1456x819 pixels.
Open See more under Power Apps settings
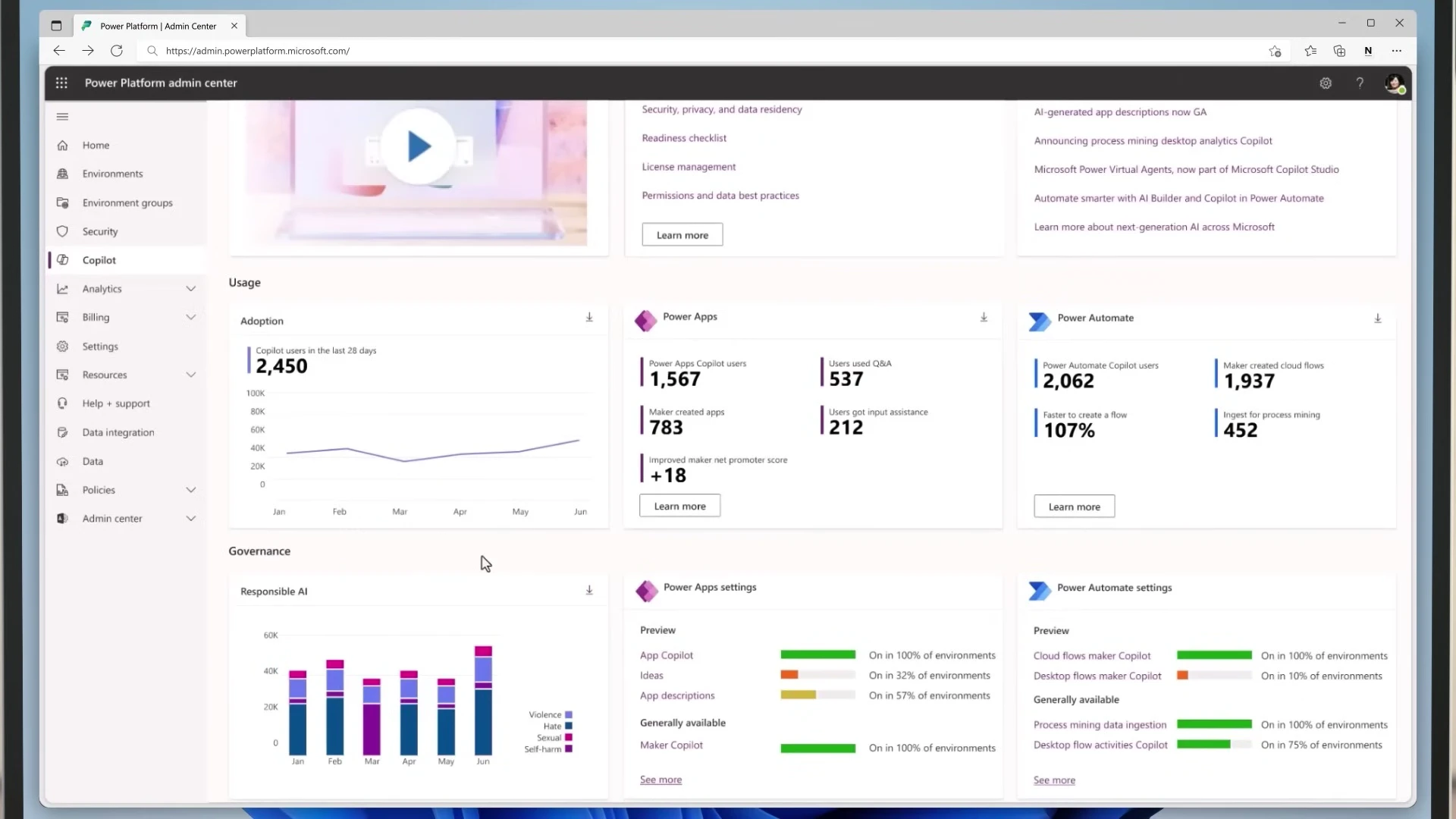pos(661,780)
